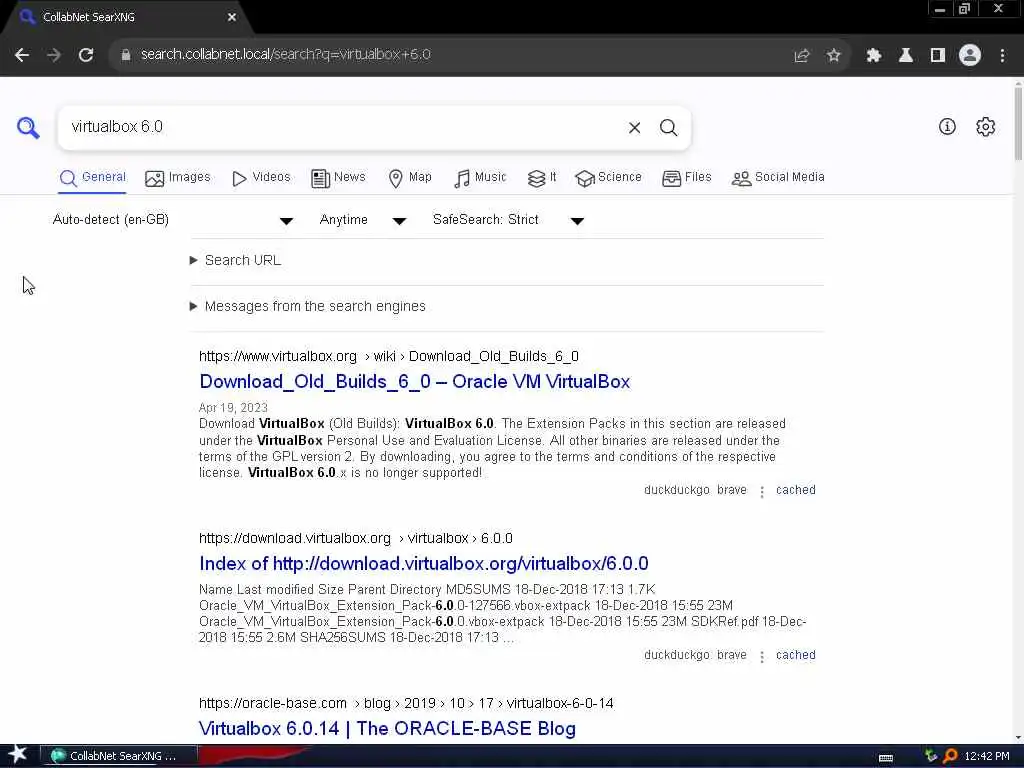Open options dots for Index of 6.0.0 result
This screenshot has width=1024, height=768.
coord(761,656)
